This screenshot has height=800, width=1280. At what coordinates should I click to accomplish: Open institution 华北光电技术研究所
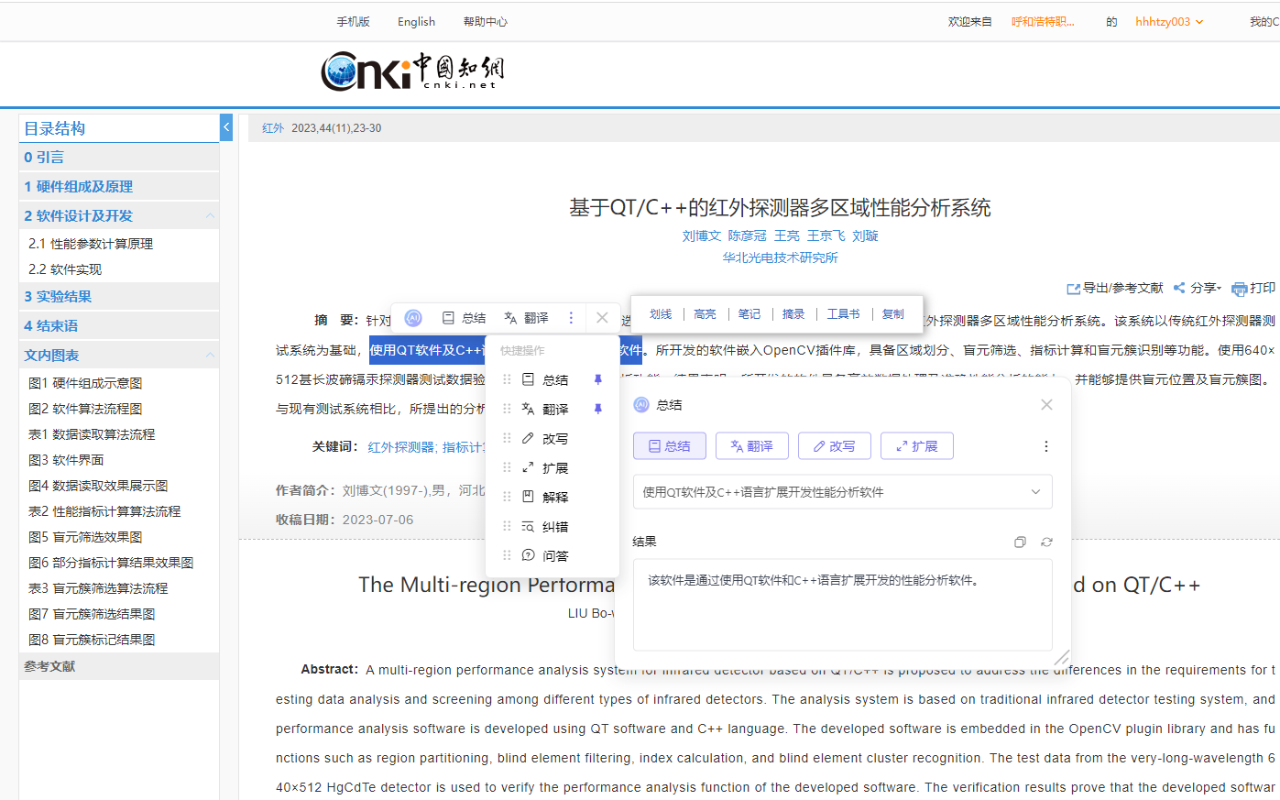coord(780,258)
